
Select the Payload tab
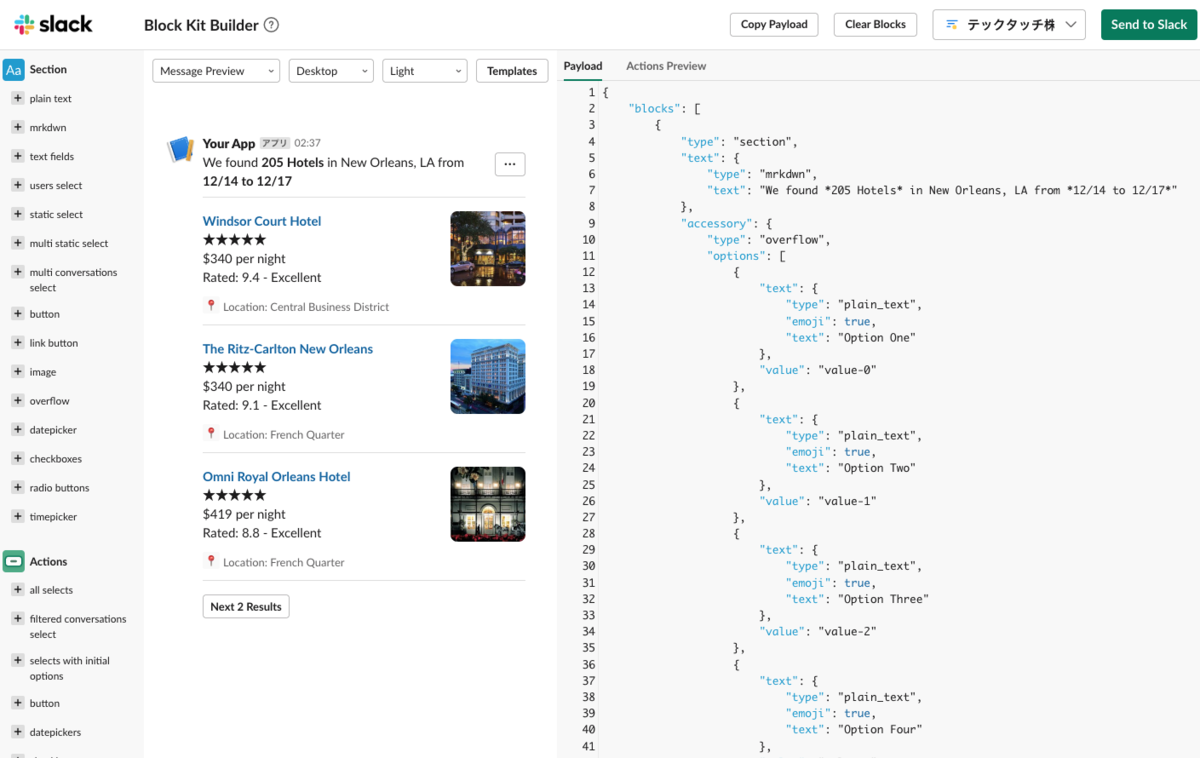583,65
